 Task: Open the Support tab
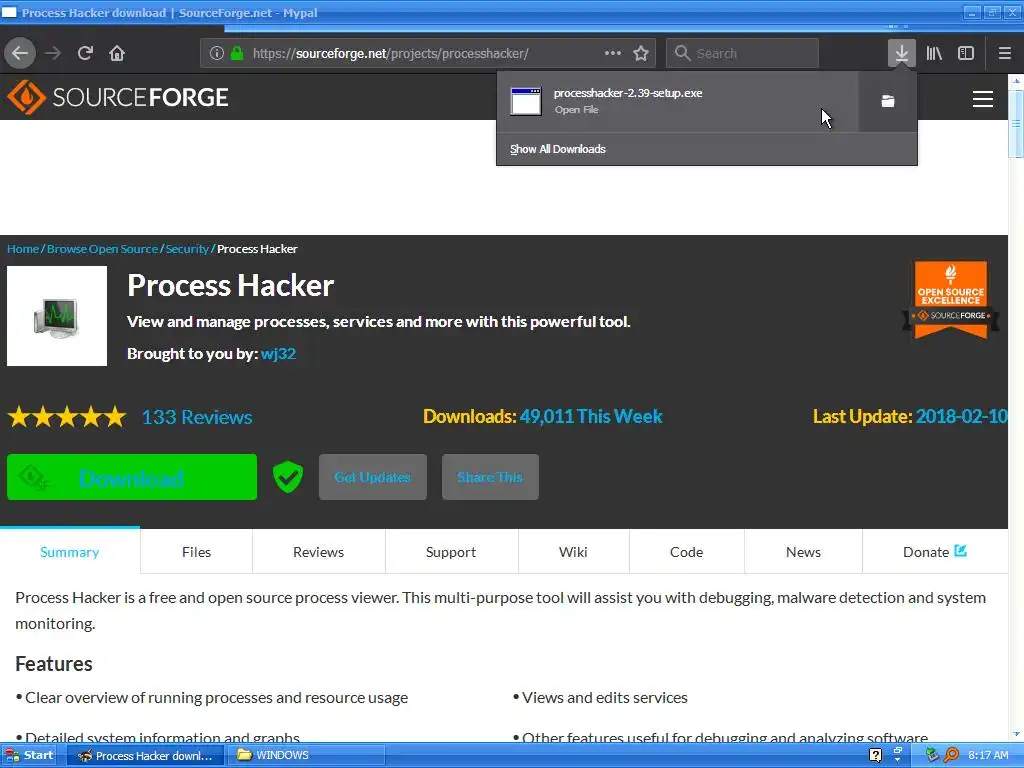coord(451,552)
